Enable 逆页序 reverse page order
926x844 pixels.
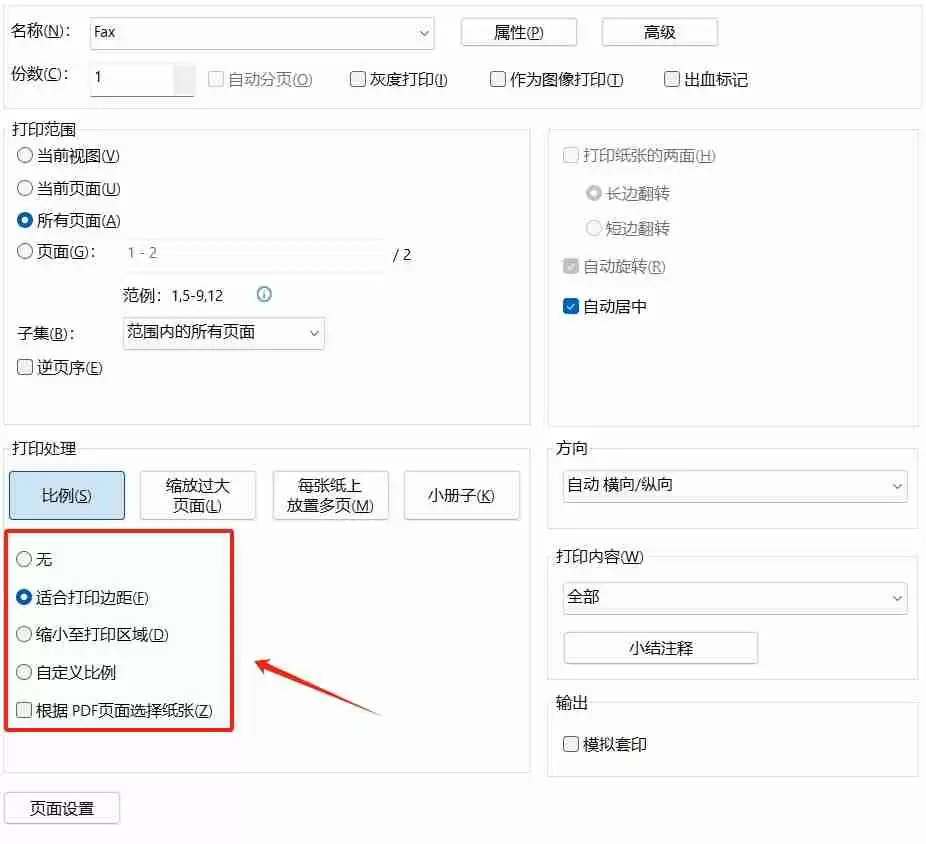click(24, 367)
